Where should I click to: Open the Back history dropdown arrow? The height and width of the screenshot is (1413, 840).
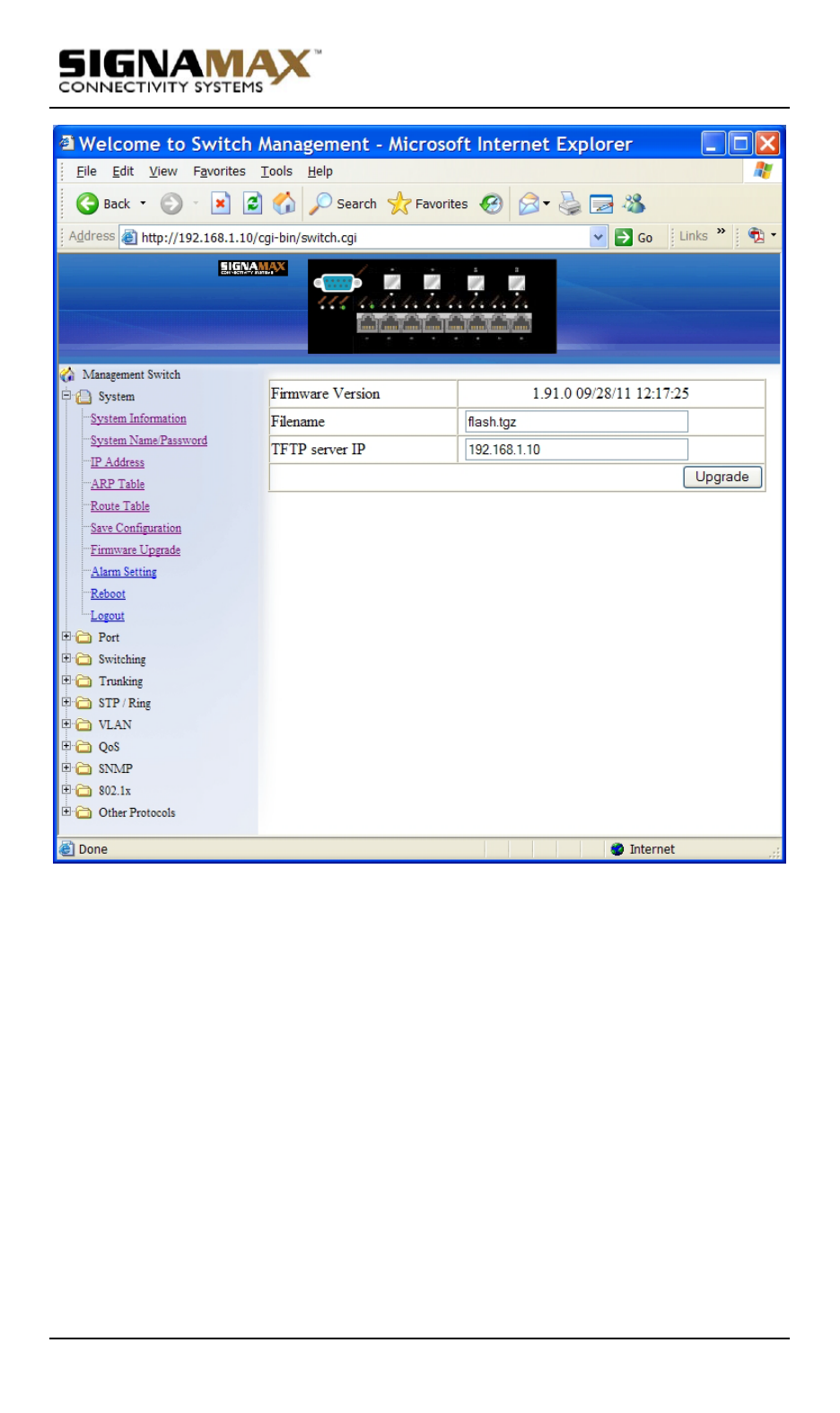143,204
